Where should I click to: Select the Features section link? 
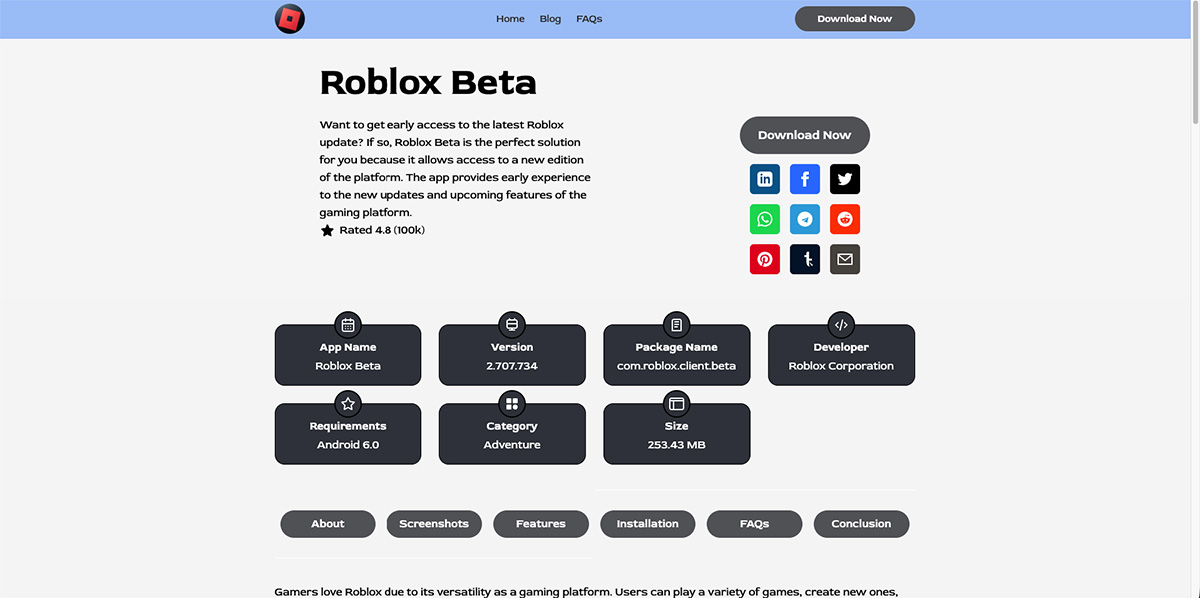pos(540,523)
